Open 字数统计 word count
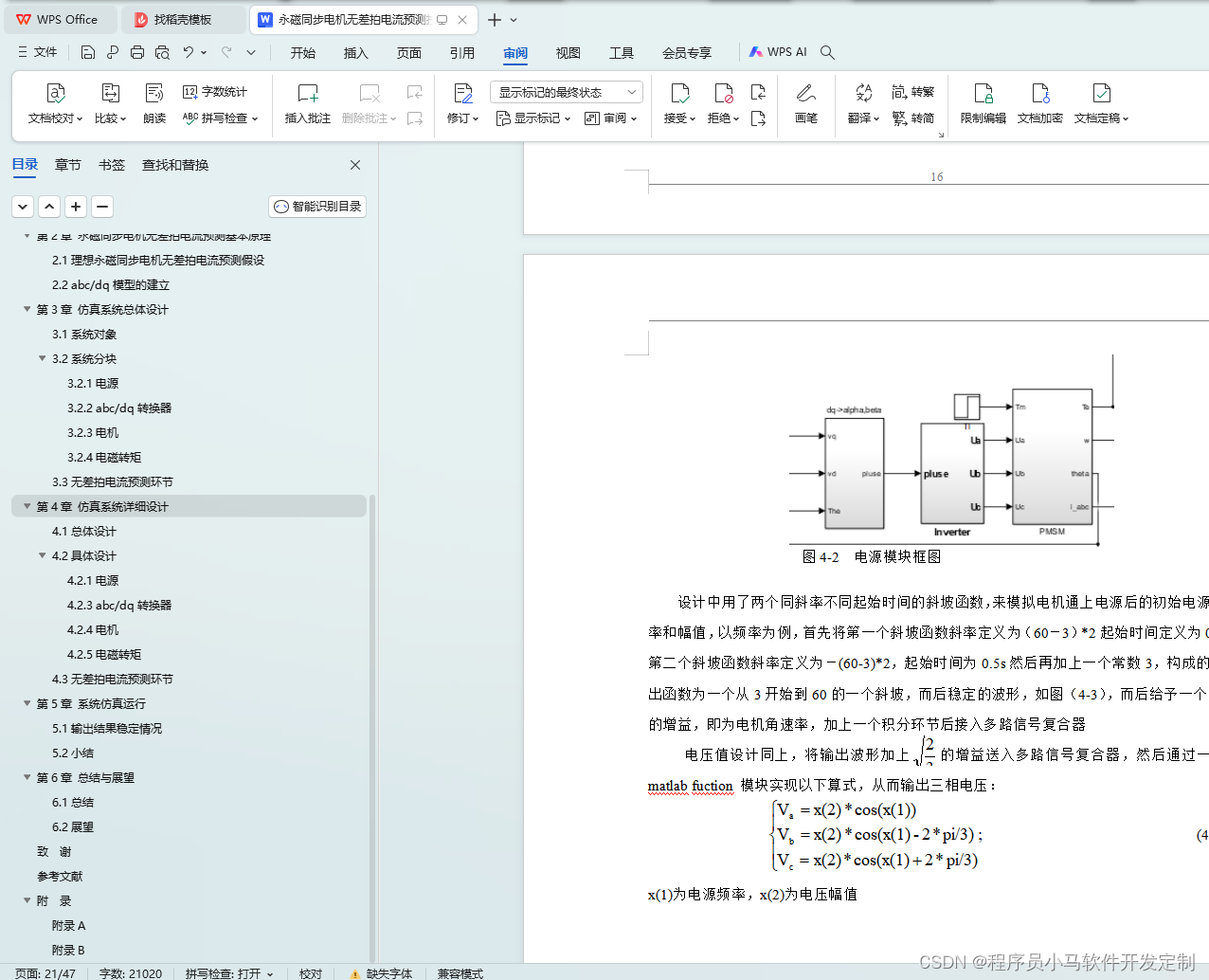1209x980 pixels. point(214,92)
